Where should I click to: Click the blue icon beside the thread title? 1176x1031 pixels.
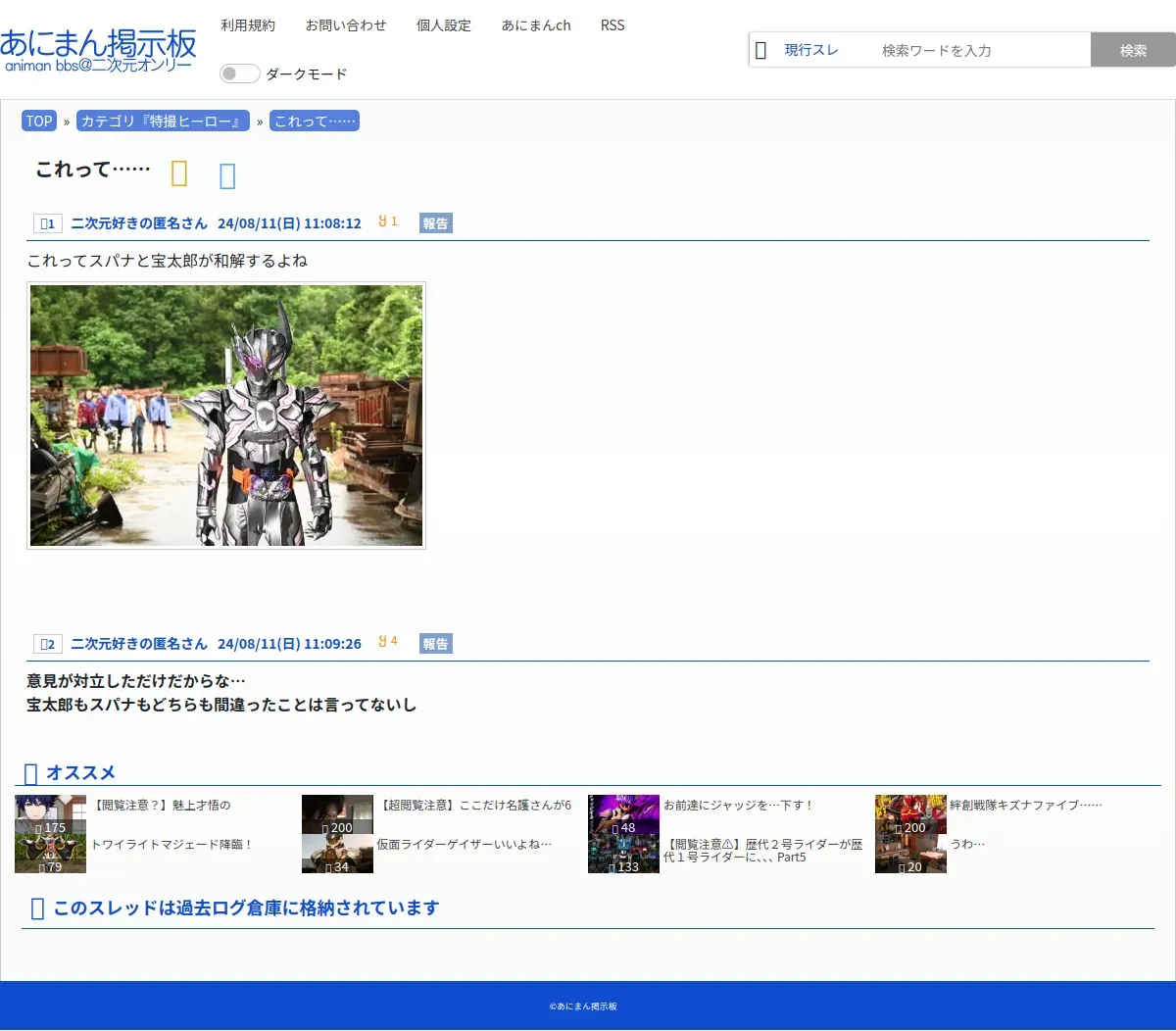[227, 175]
